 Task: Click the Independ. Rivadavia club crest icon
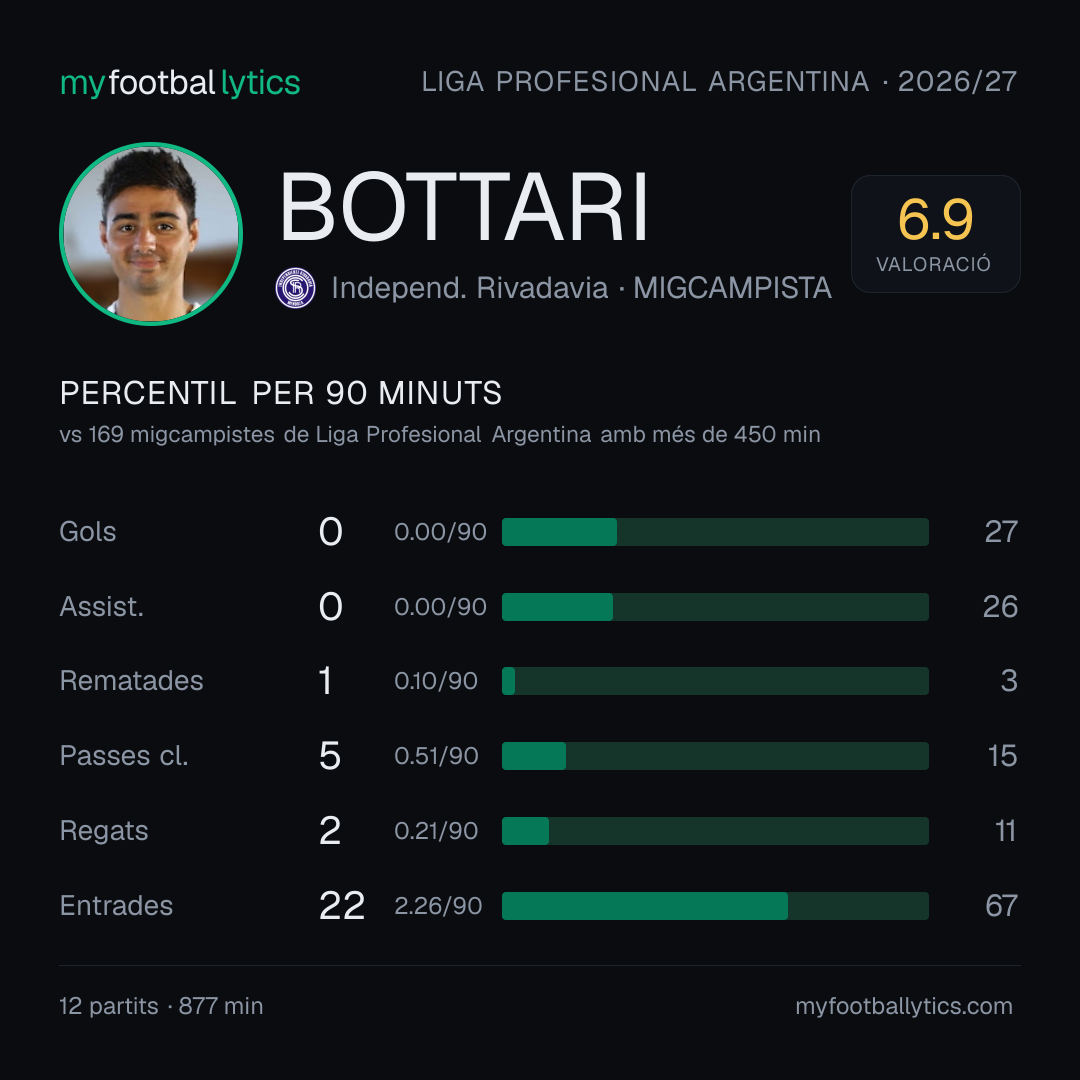295,288
